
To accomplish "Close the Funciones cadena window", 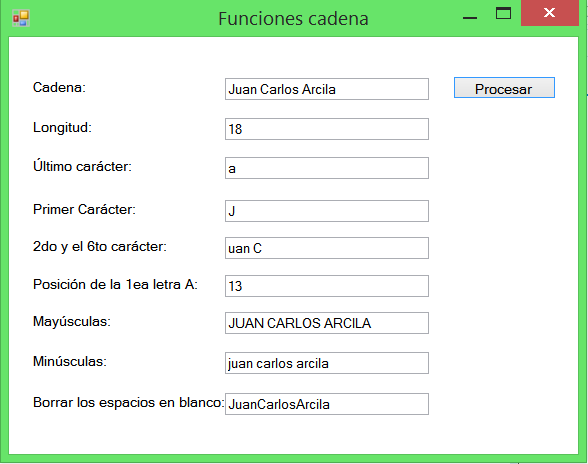I will pyautogui.click(x=550, y=13).
